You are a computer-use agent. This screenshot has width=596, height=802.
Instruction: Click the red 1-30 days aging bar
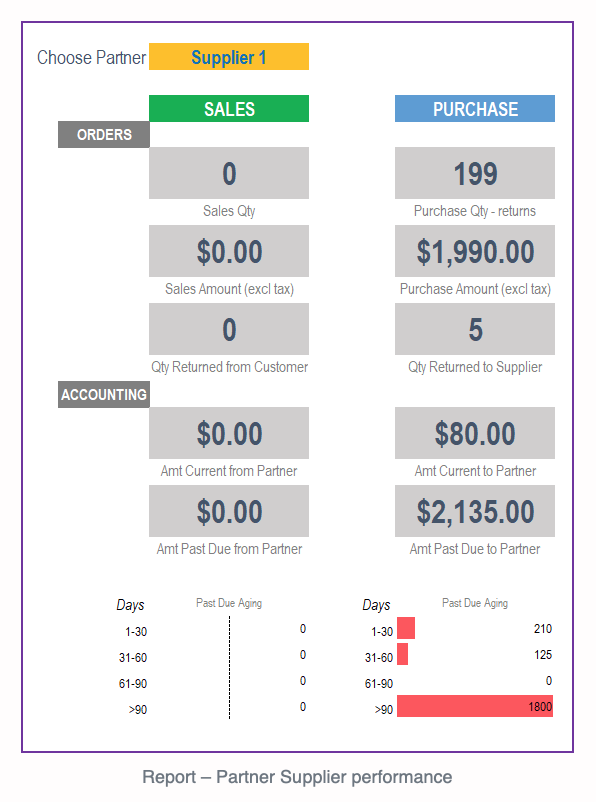click(406, 628)
